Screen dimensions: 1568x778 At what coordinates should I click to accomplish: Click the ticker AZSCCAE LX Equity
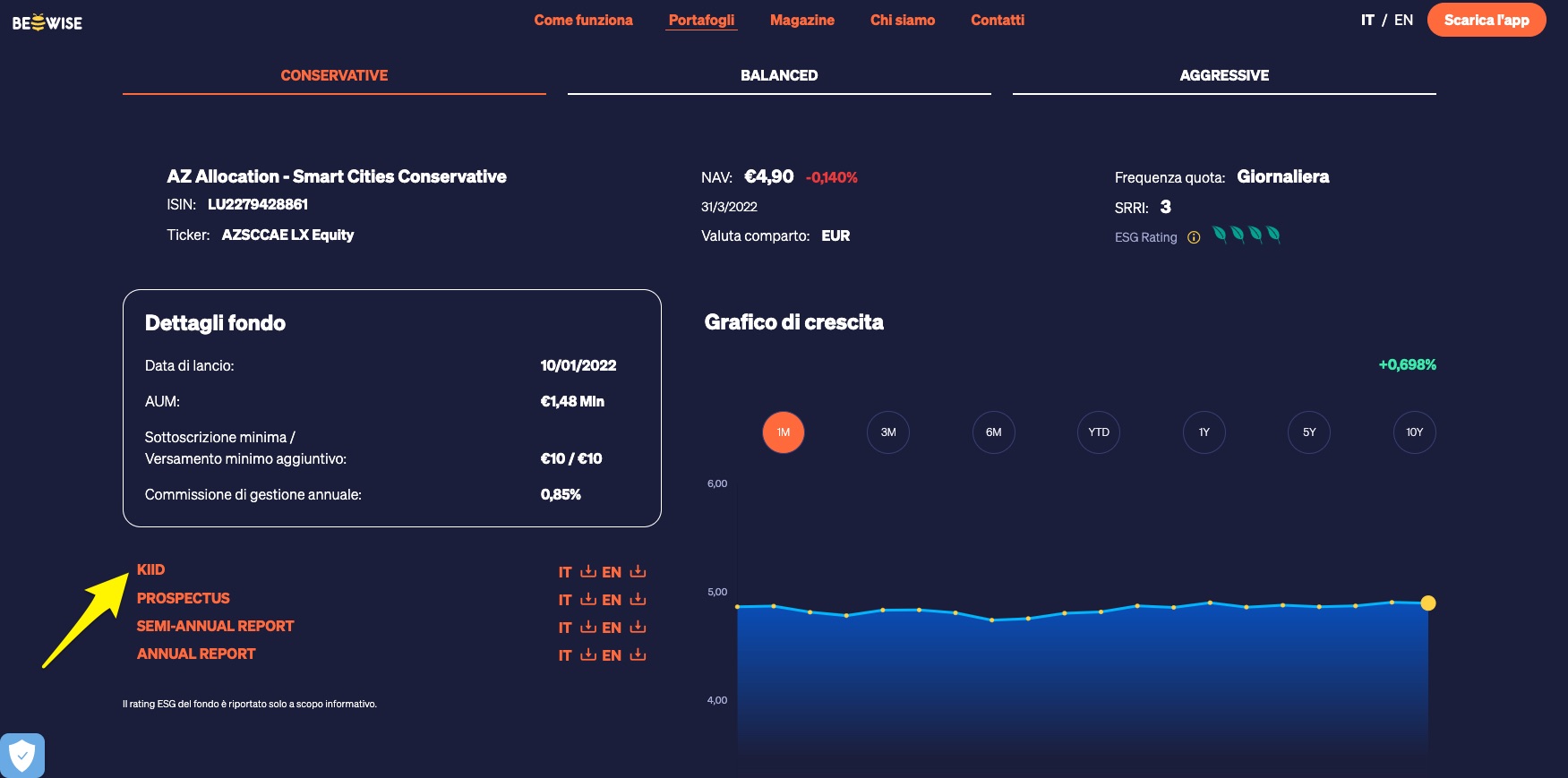(x=287, y=235)
